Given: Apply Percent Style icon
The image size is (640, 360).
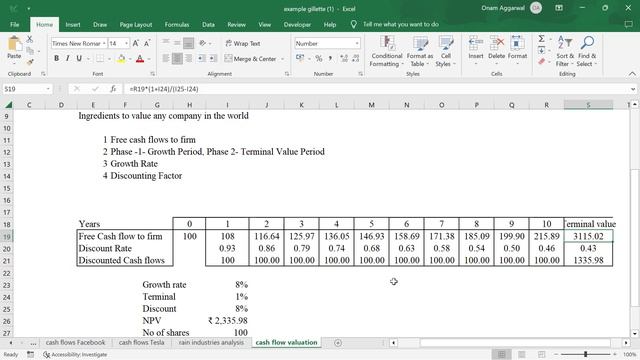Looking at the screenshot, I should click(319, 59).
